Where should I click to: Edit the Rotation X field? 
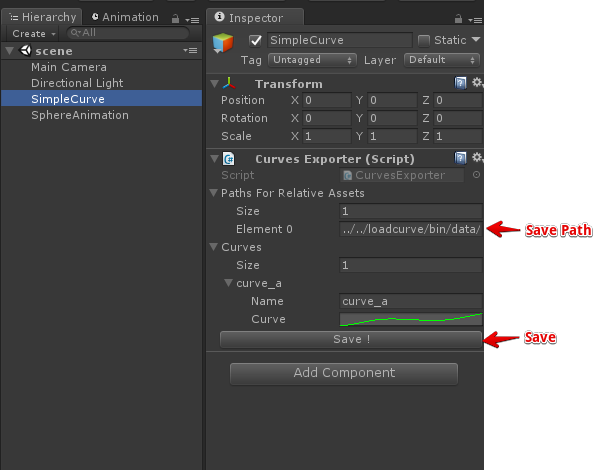click(327, 118)
